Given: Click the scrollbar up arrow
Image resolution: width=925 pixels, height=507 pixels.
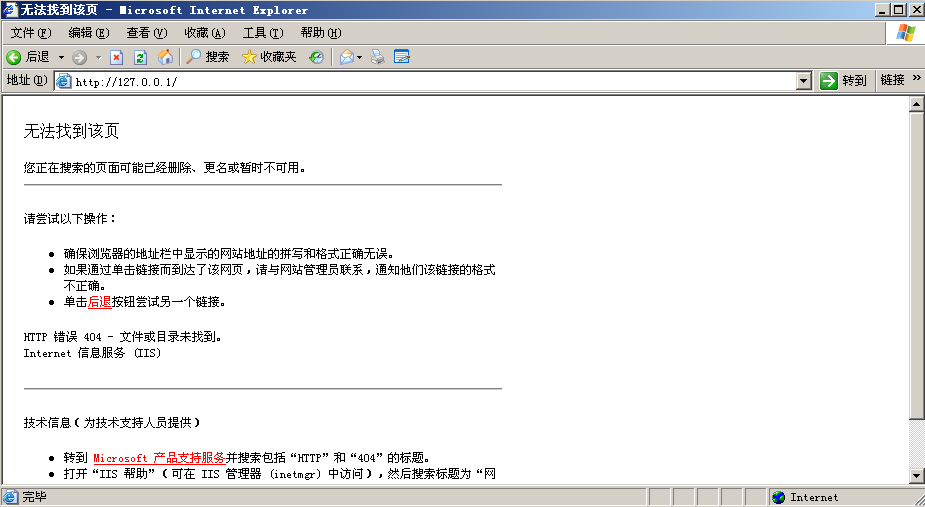Looking at the screenshot, I should click(x=916, y=104).
